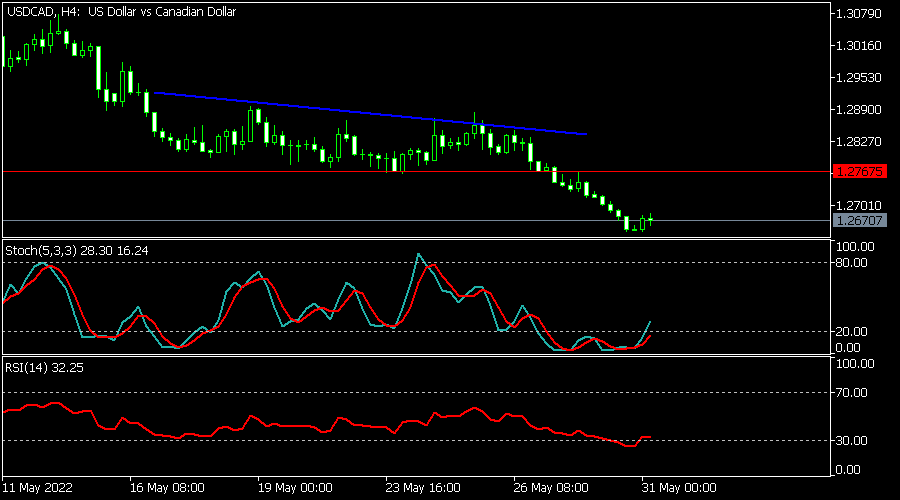Click the Stochastic 20.00 level label
Viewport: 900px width, 500px height.
852,332
